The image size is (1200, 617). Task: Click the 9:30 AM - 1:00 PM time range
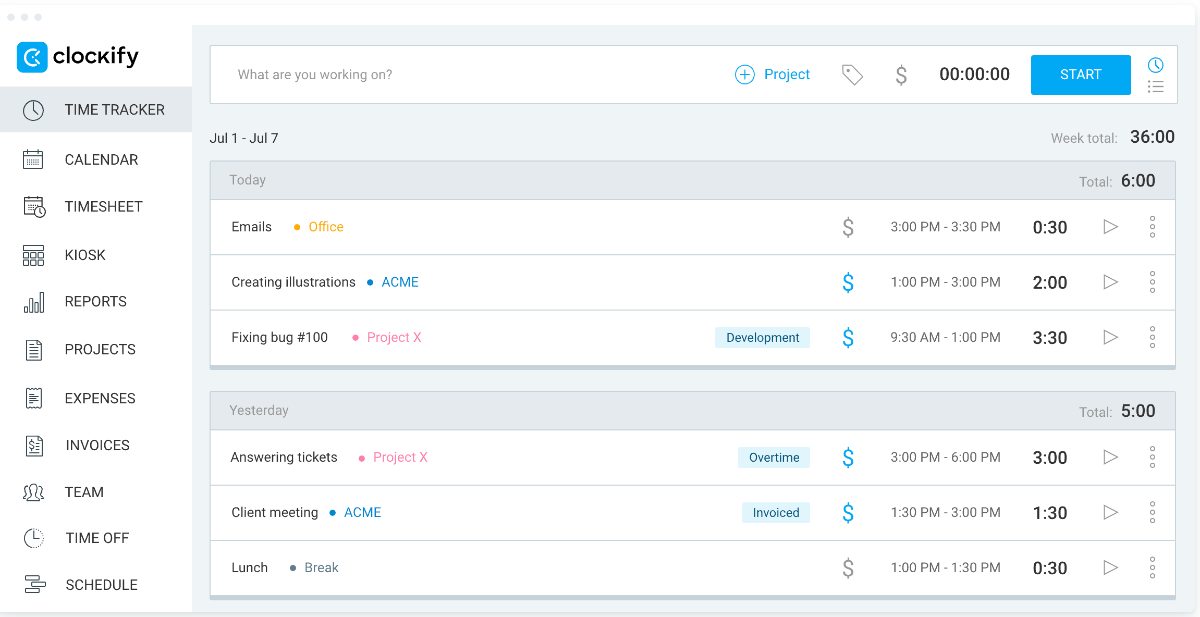click(x=945, y=338)
